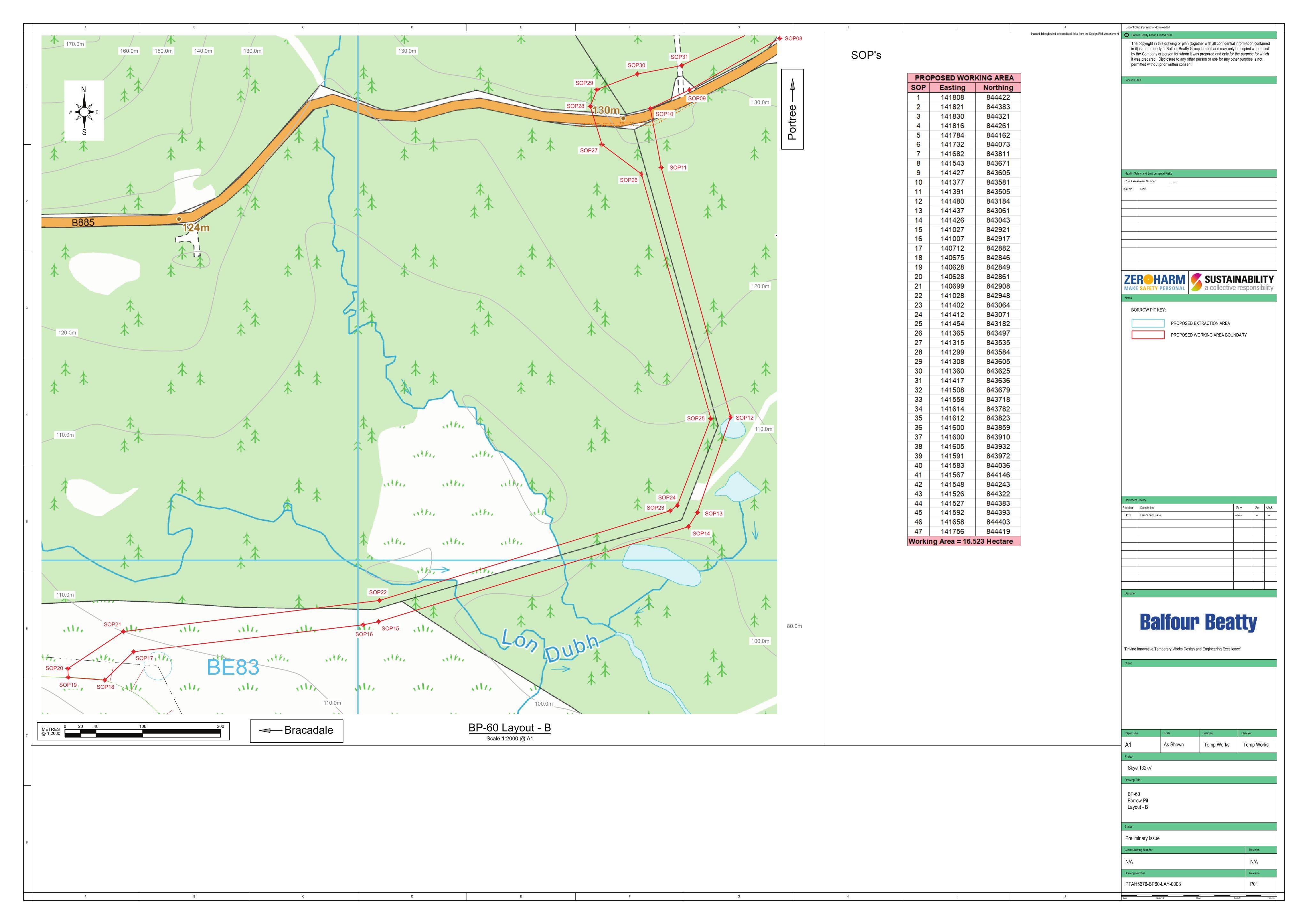Click the Working Area = 16.523 Hectare row
This screenshot has width=1308, height=924.
pyautogui.click(x=964, y=541)
